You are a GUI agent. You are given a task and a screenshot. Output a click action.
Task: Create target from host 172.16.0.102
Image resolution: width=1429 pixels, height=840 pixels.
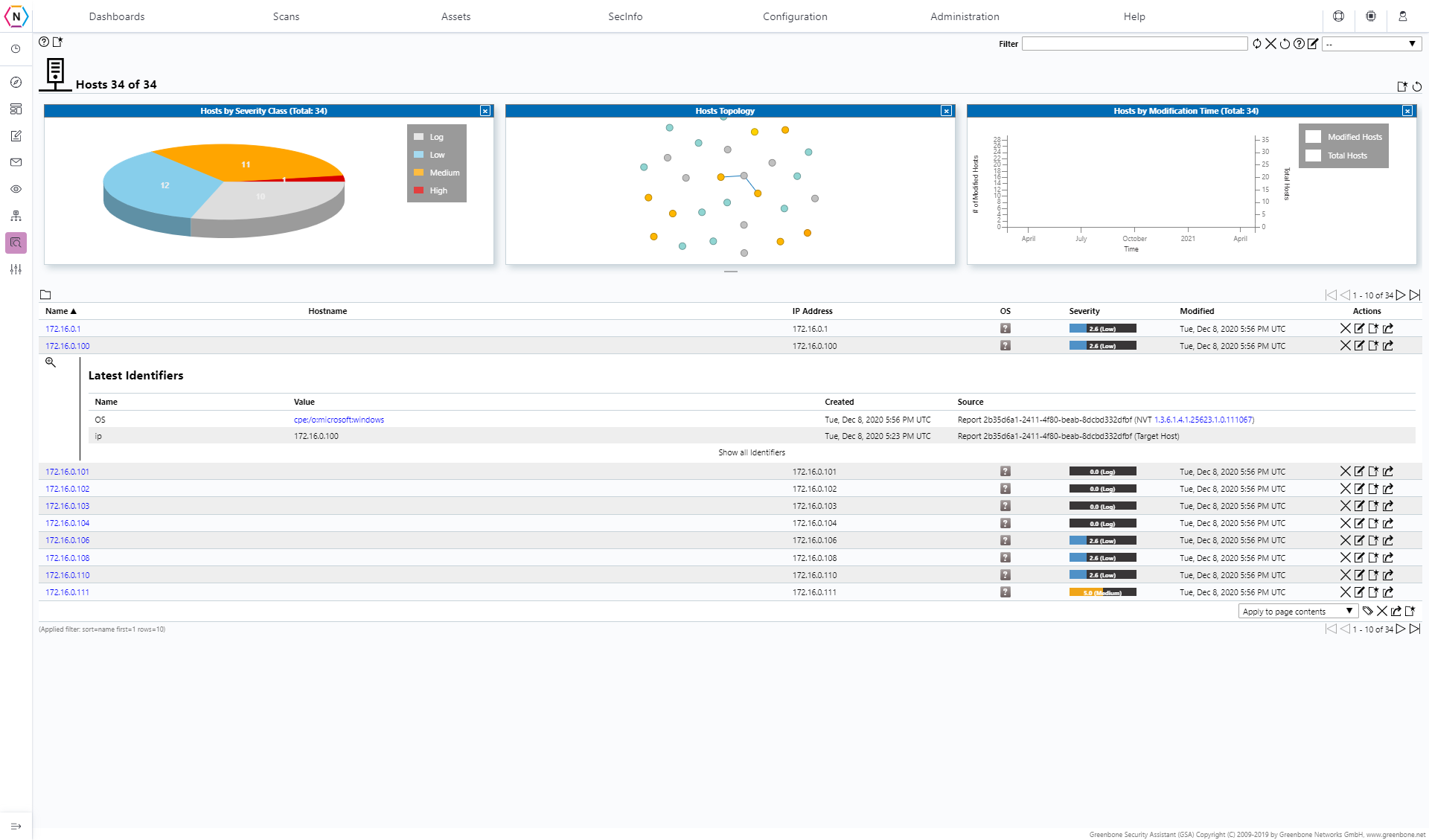(1373, 489)
